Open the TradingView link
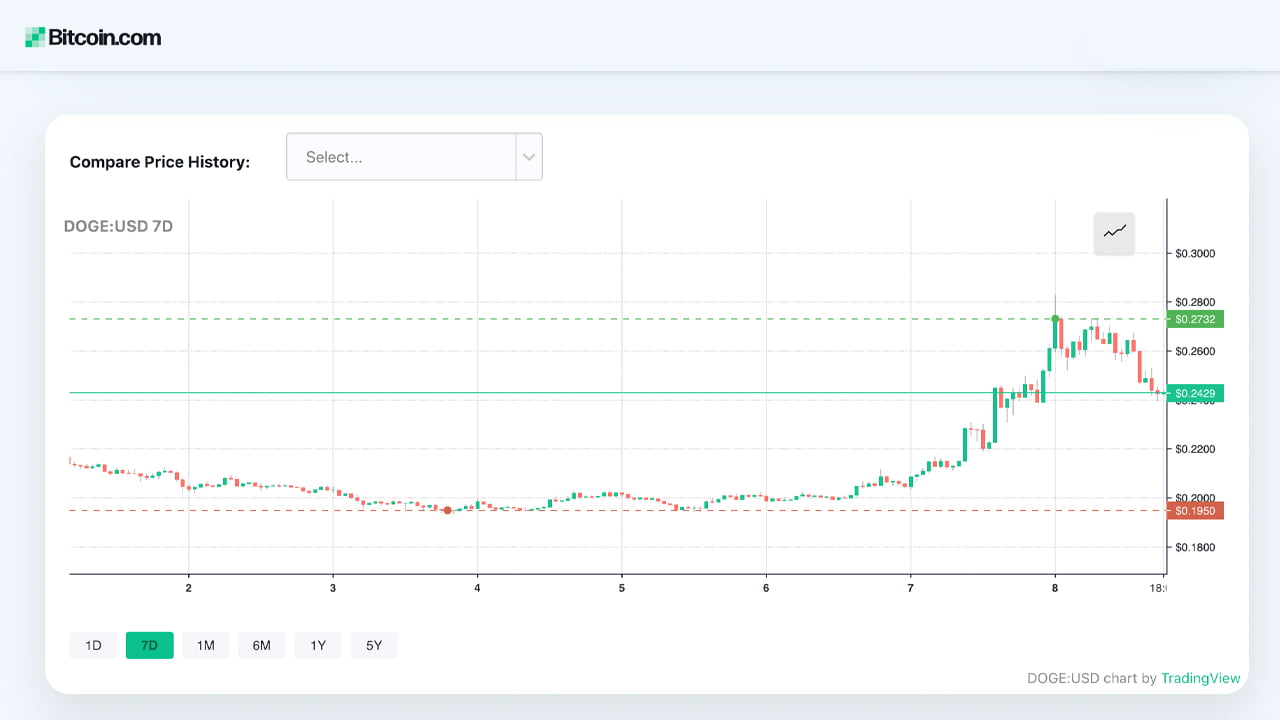 pos(1200,678)
